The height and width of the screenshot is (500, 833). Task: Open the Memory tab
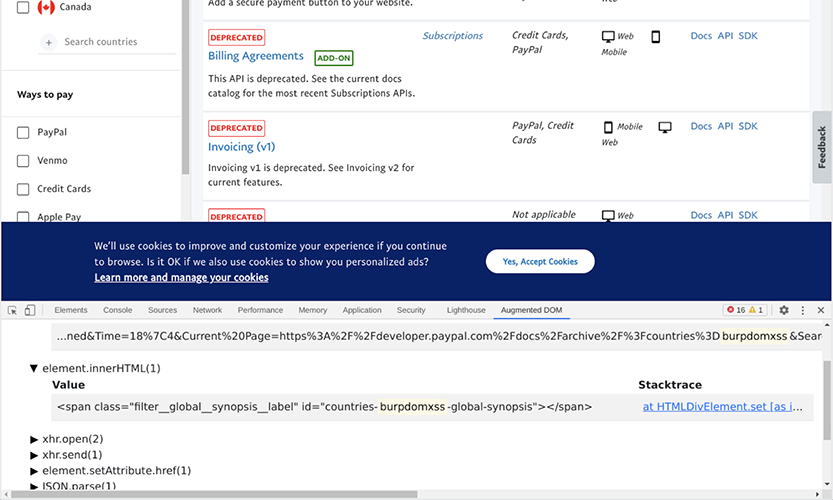(312, 310)
